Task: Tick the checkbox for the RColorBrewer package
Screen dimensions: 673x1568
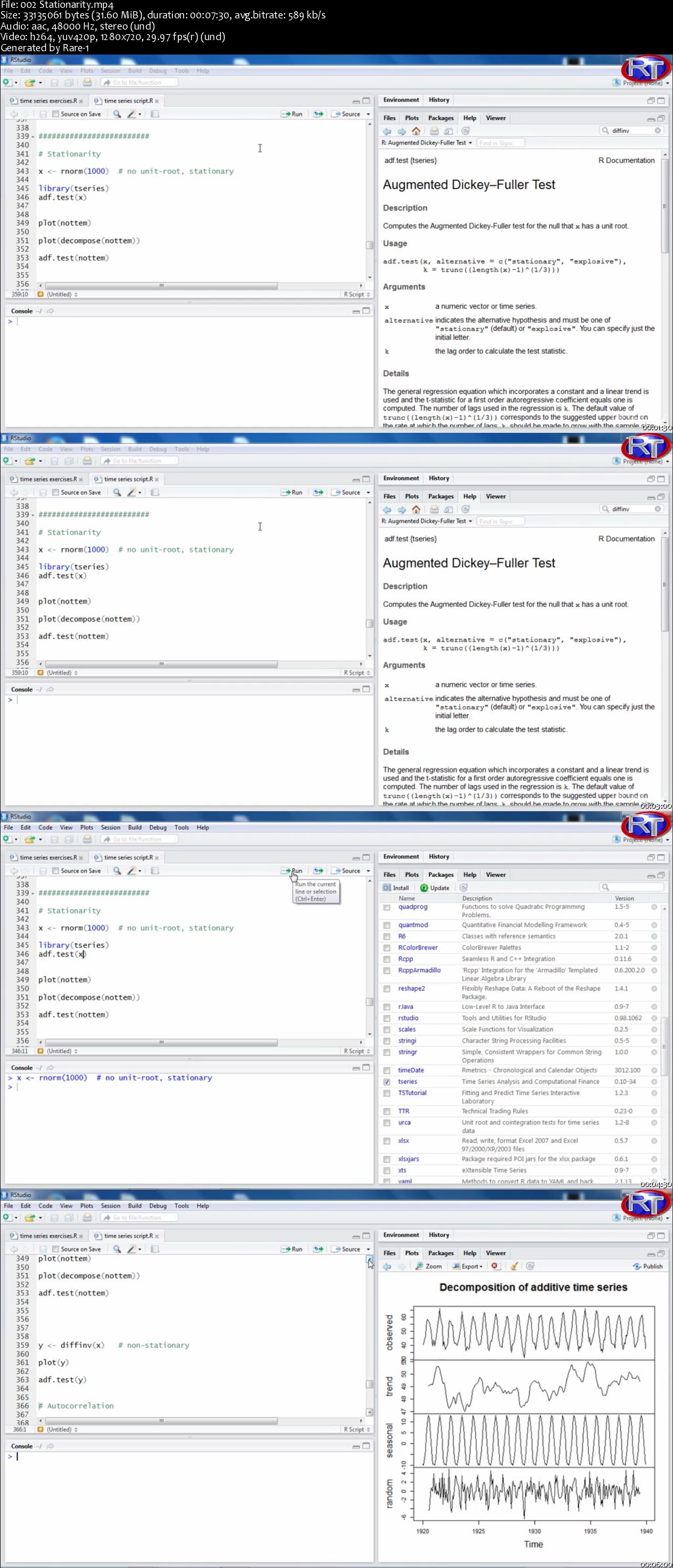Action: 386,947
